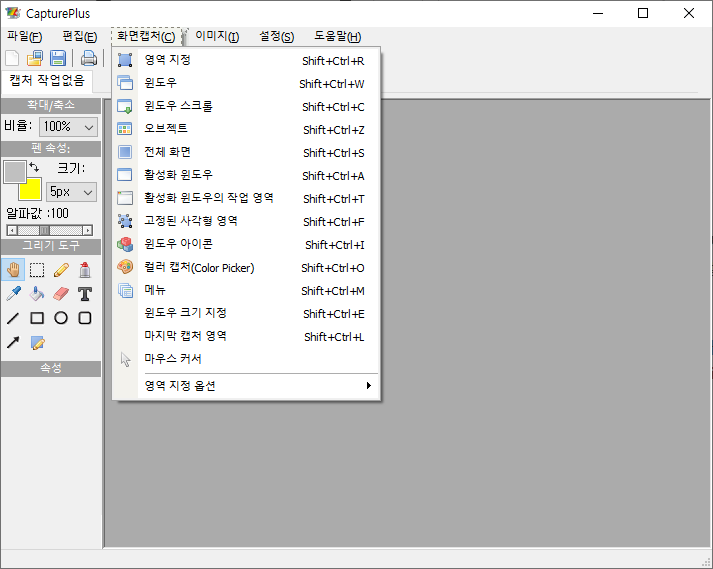Select the arrow drawing tool
The height and width of the screenshot is (569, 713).
(13, 343)
